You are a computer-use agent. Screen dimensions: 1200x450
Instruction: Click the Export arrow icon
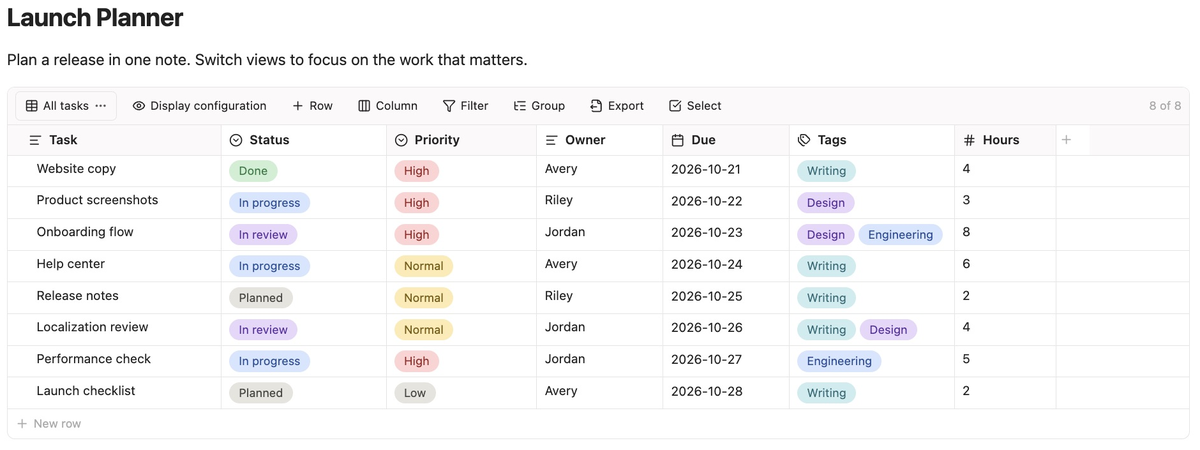(x=596, y=106)
